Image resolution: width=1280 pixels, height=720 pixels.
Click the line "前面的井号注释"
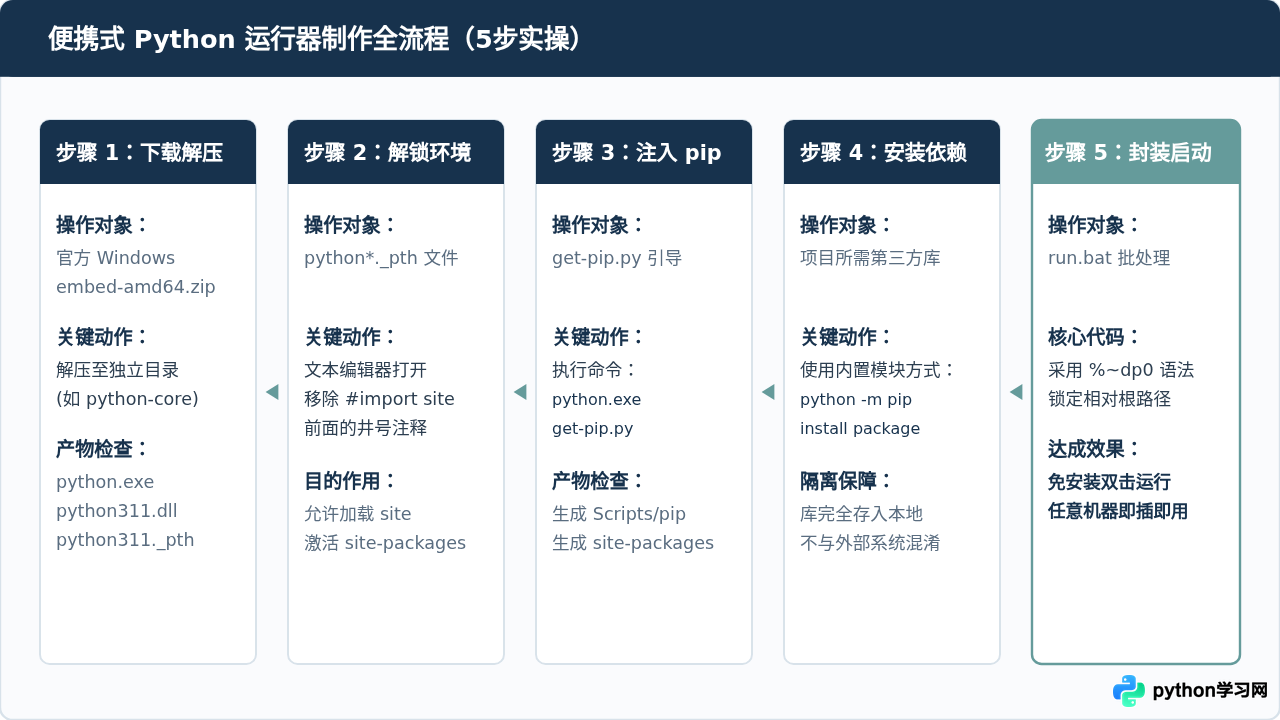tap(365, 428)
